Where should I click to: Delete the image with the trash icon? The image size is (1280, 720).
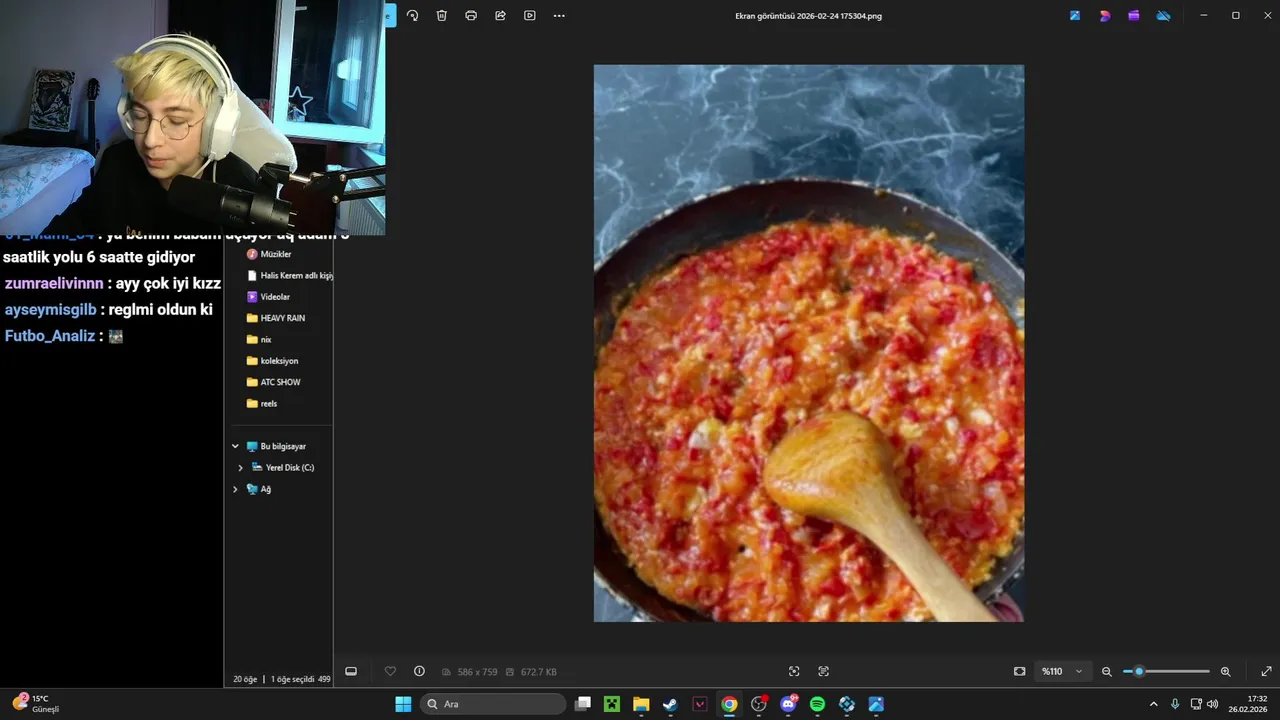(441, 16)
